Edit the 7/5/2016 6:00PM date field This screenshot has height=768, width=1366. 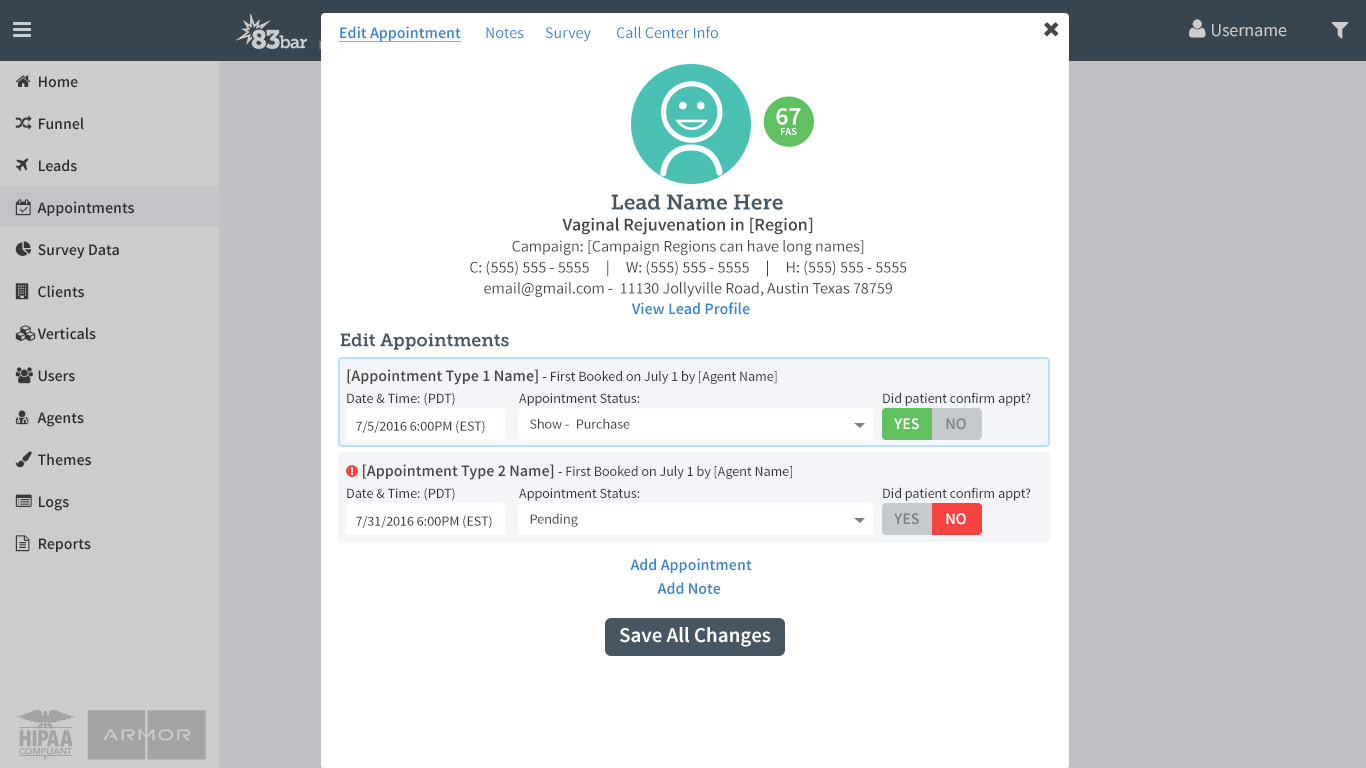(x=425, y=425)
